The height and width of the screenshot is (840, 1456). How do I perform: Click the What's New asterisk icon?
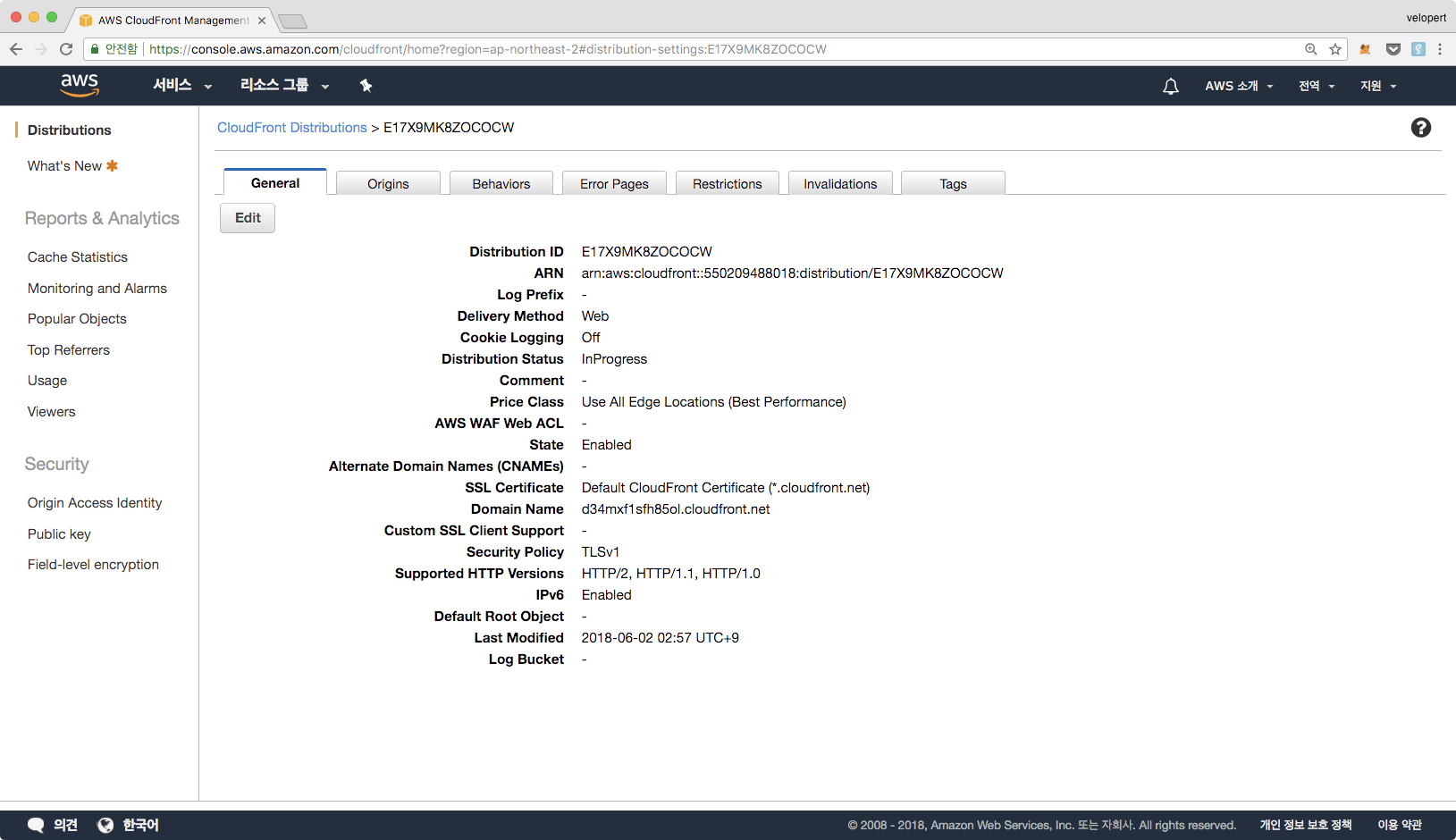click(x=112, y=165)
